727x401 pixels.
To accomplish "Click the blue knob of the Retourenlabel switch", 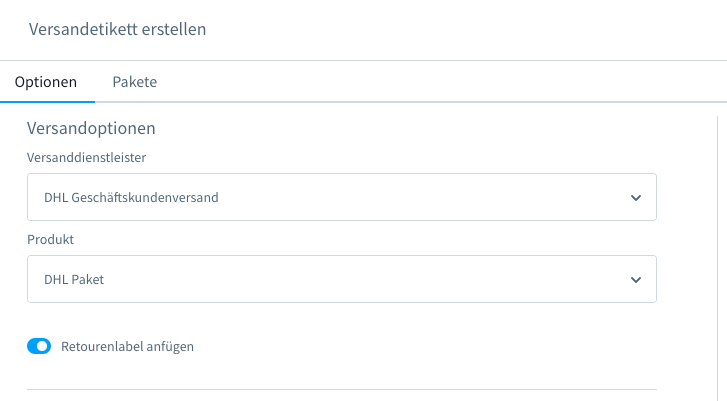I will tap(43, 347).
